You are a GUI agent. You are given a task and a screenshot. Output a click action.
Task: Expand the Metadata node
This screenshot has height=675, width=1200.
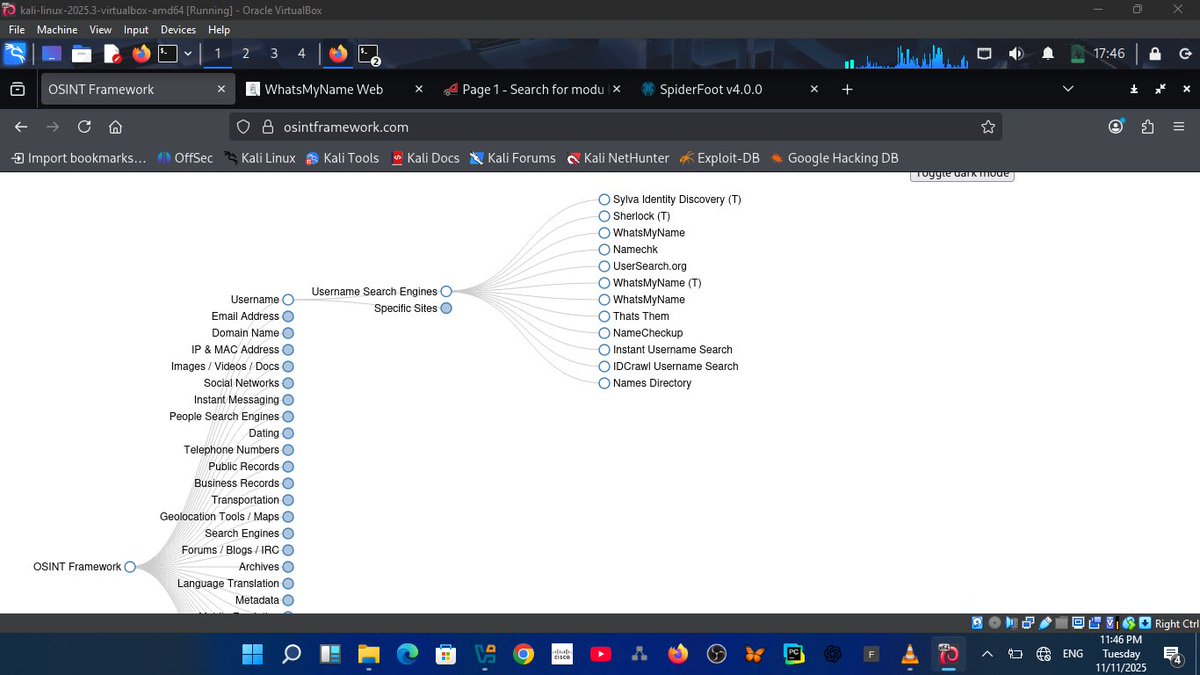point(288,600)
